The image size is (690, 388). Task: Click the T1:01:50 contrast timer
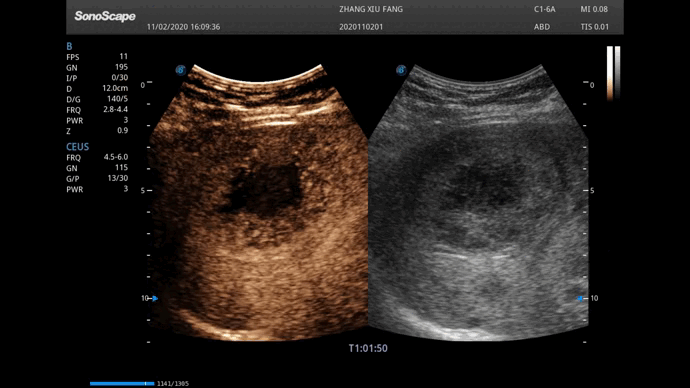click(368, 348)
